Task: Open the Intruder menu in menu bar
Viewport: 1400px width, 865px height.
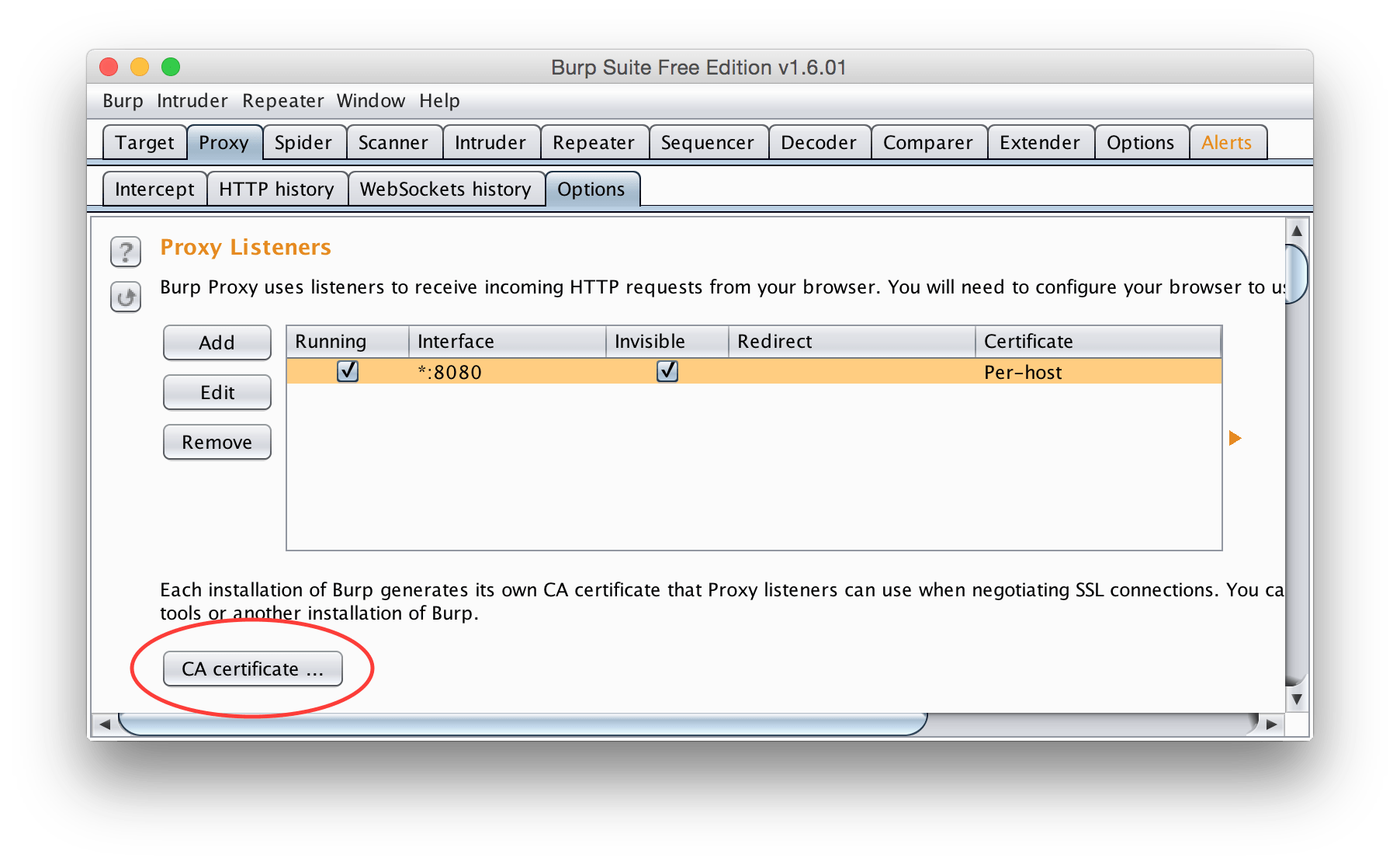Action: (192, 101)
